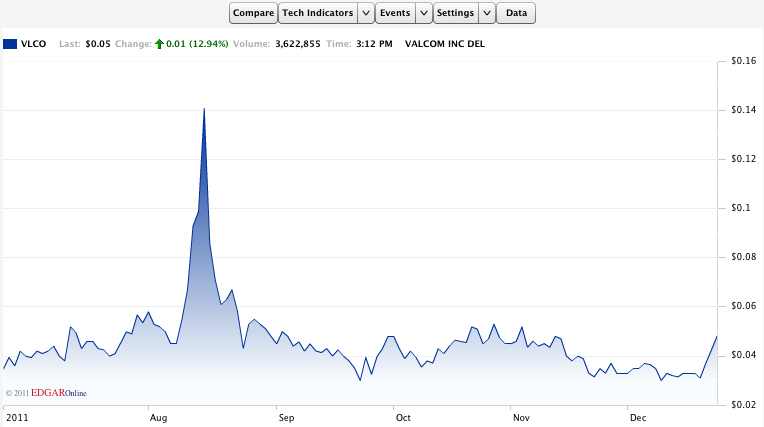Click the green up-arrow change icon

click(159, 44)
